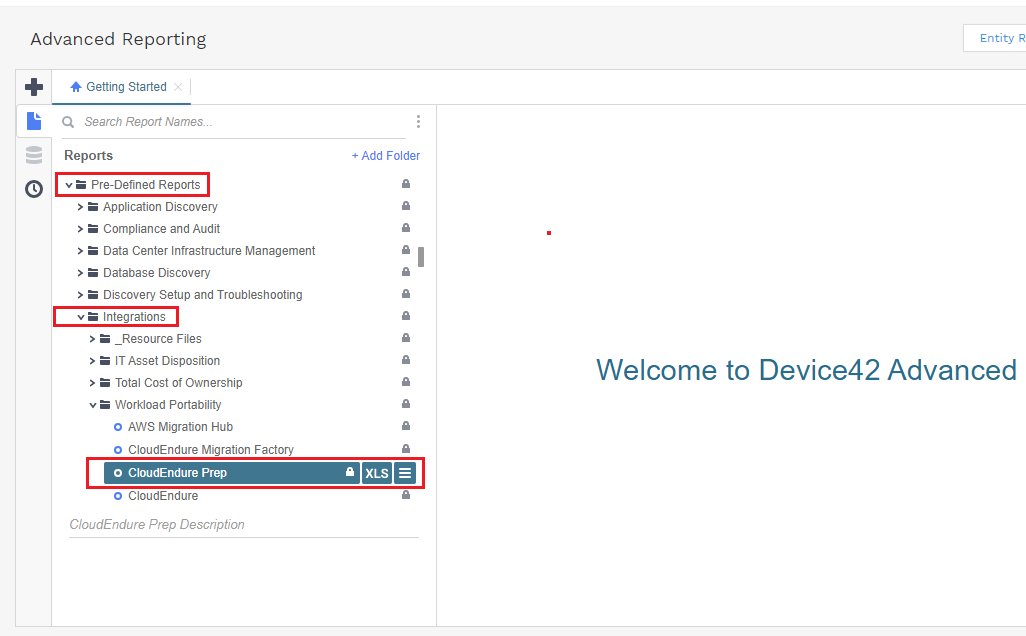Open the Reports document icon in sidebar
Screen dimensions: 1026x636
pyautogui.click(x=34, y=121)
